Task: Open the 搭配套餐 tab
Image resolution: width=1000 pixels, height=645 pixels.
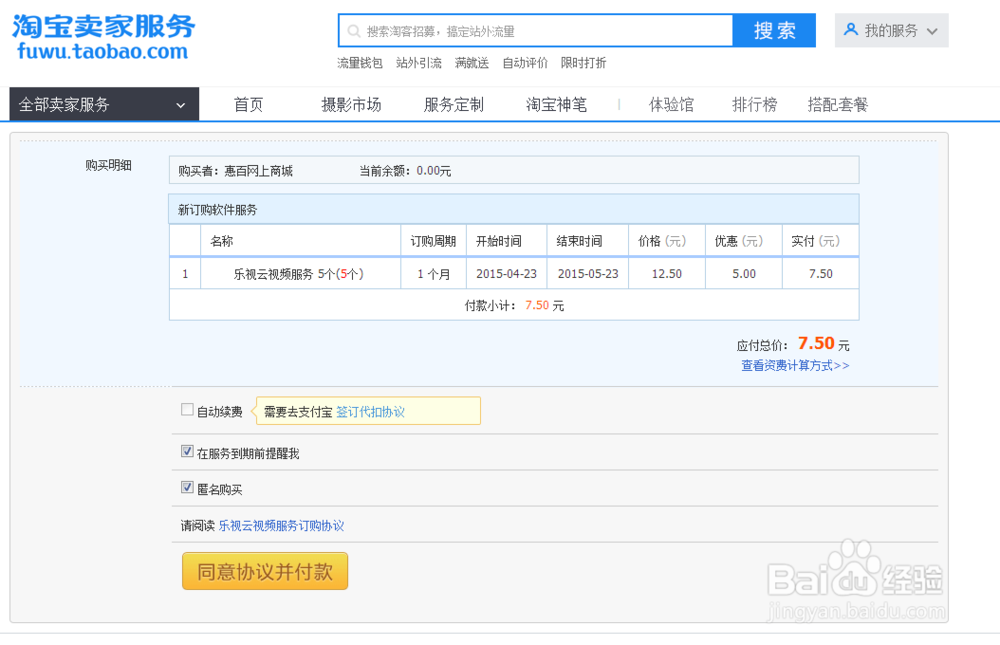Action: point(838,105)
